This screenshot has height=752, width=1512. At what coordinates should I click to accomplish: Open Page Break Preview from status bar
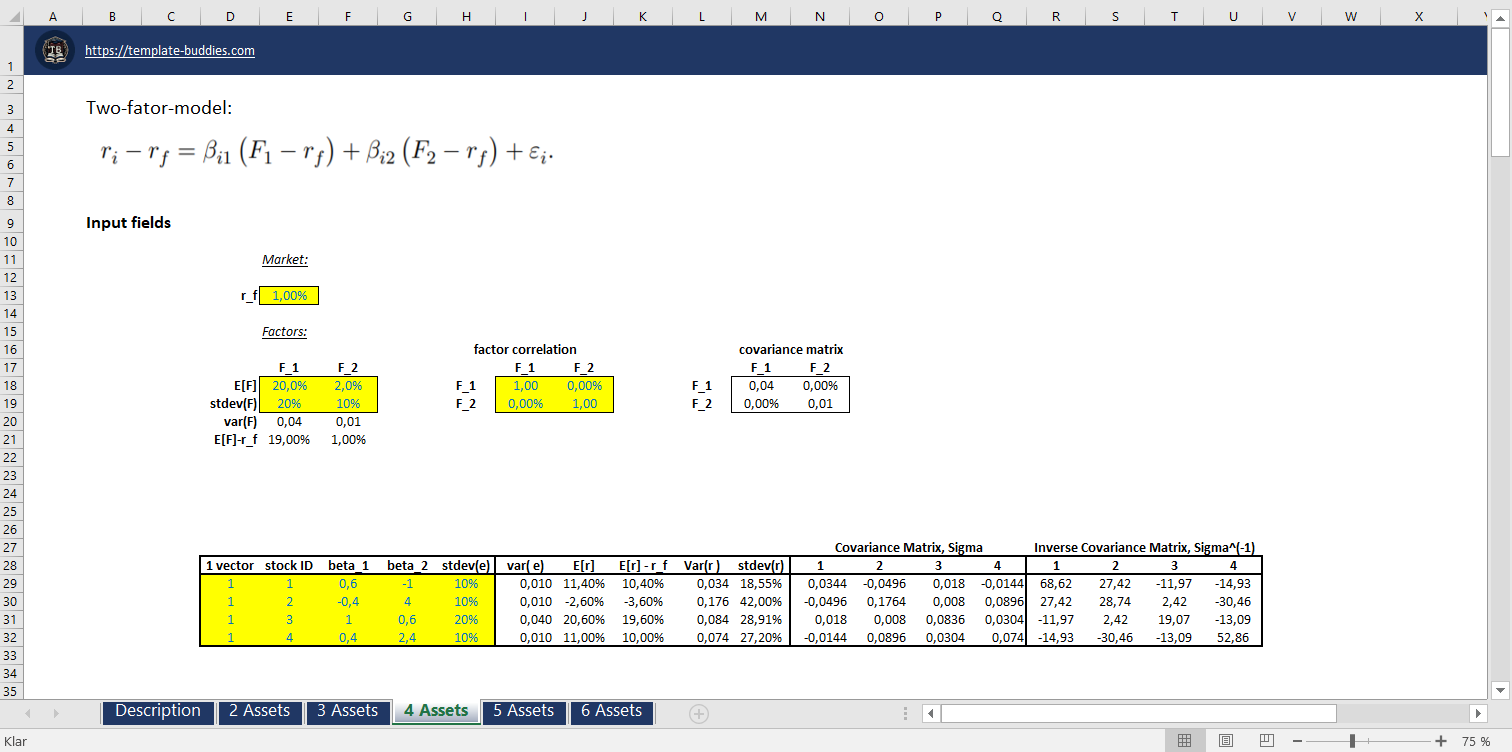point(1267,740)
